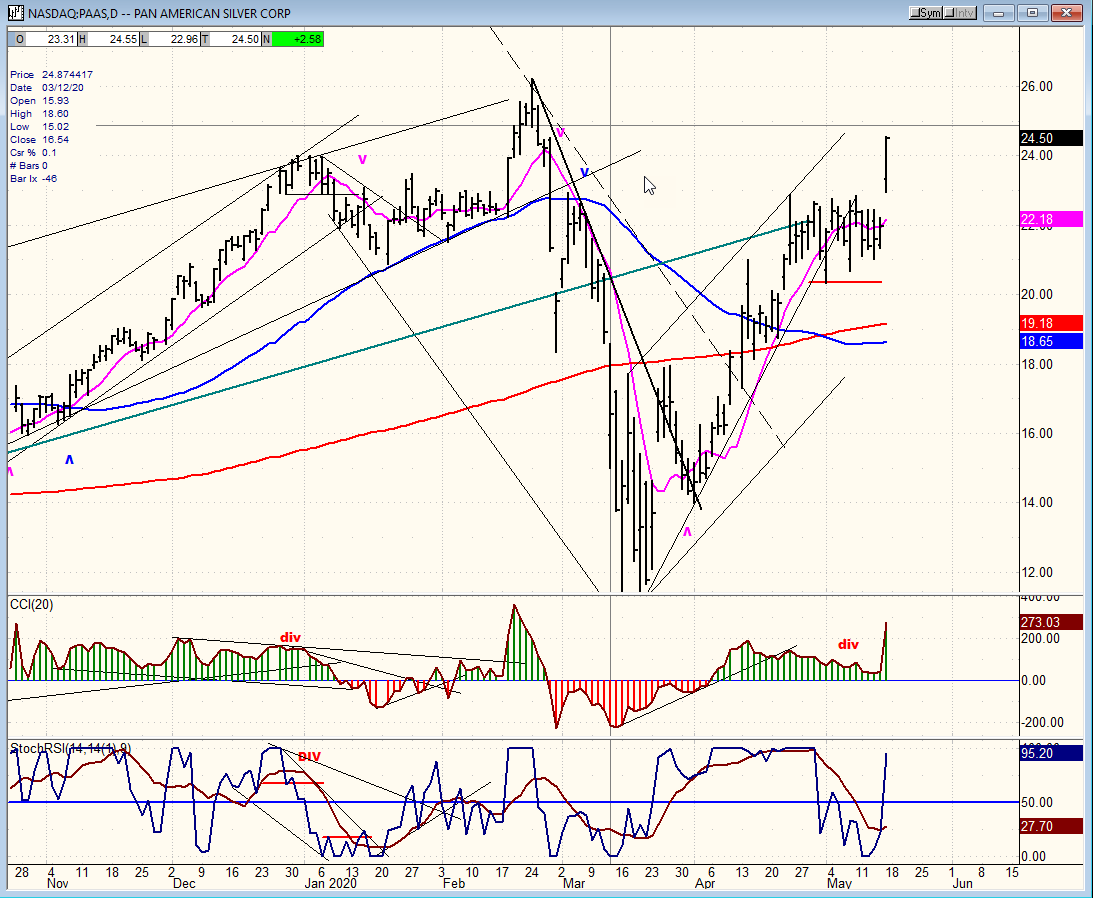Click the Jan 2020 label on time axis
This screenshot has height=898, width=1093.
(330, 883)
